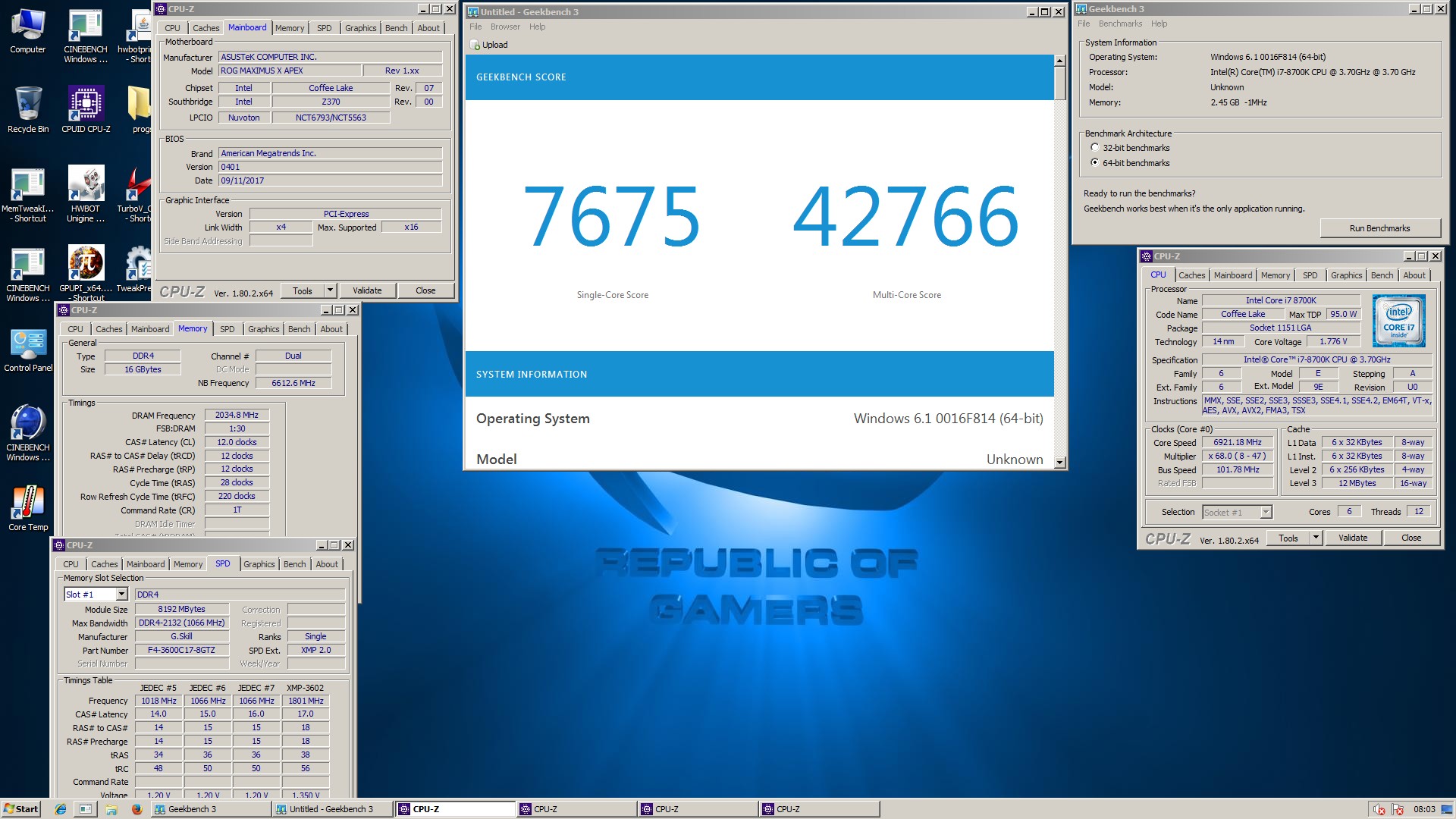
Task: Click the ROG MAXIMUS X APEX model field
Action: pyautogui.click(x=290, y=71)
